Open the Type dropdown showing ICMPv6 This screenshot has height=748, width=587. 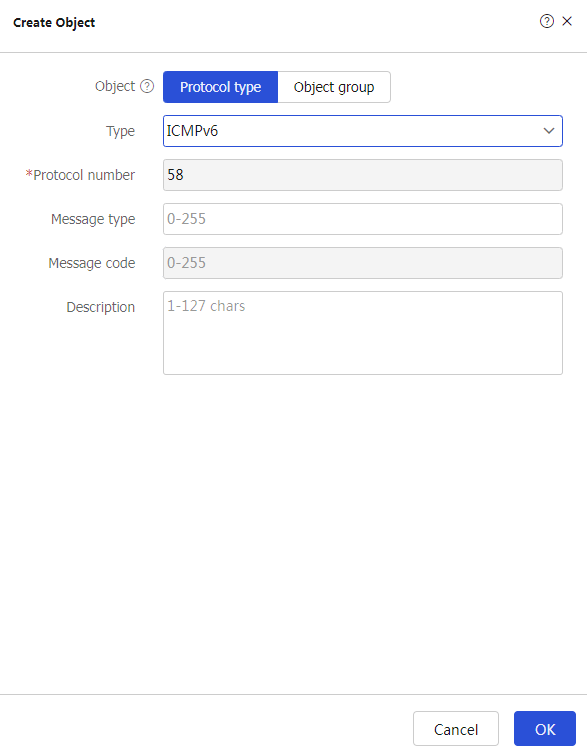[x=362, y=131]
